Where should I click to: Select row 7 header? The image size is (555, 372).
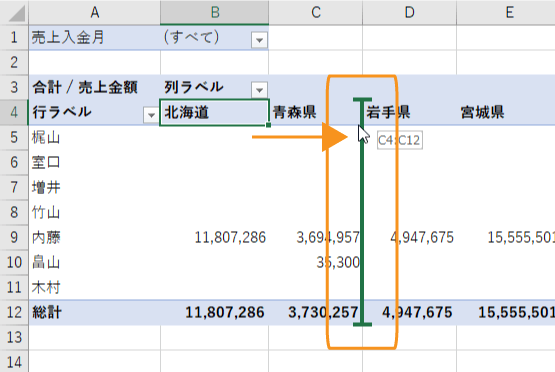(x=14, y=187)
